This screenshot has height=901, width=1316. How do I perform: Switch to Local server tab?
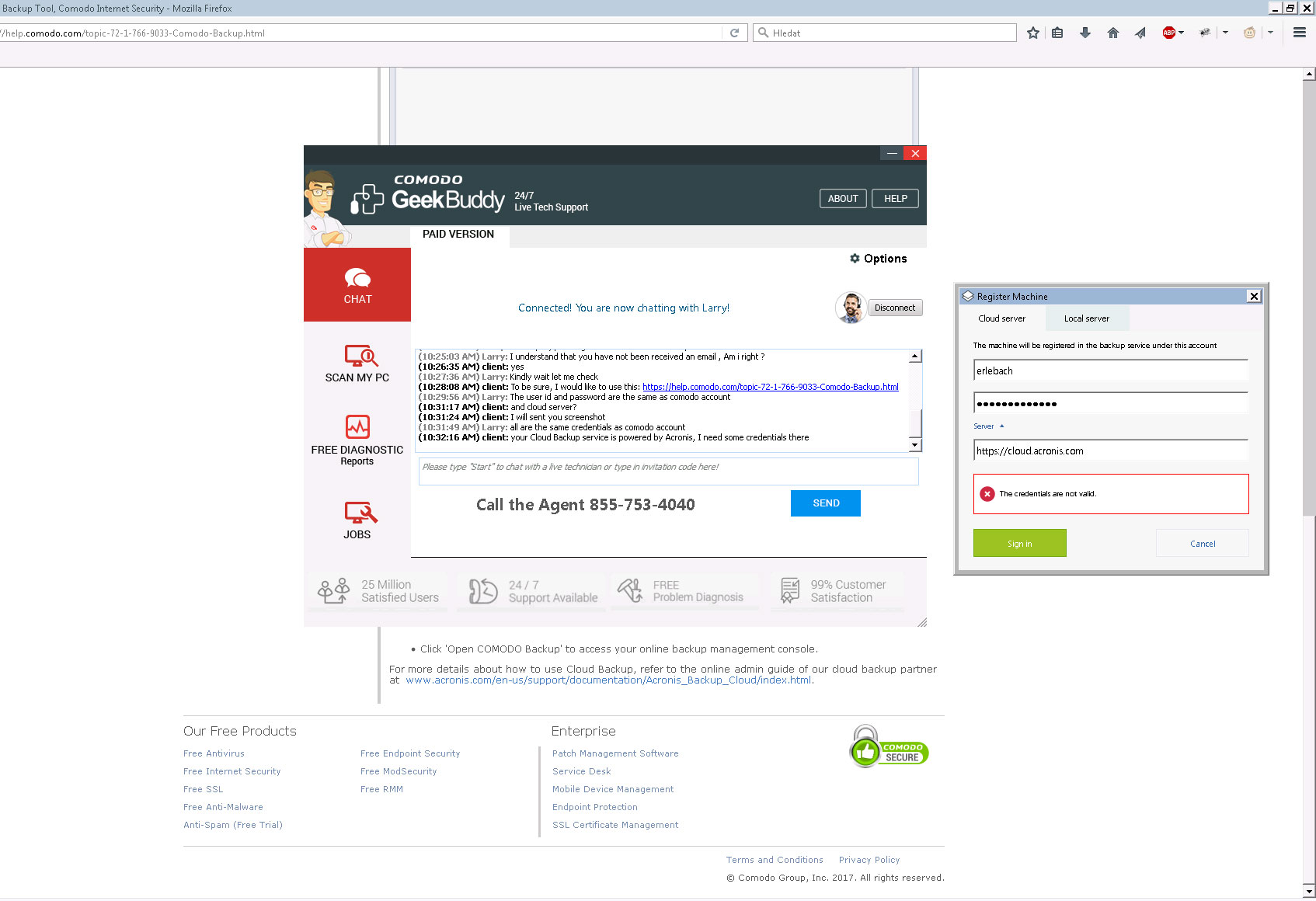(x=1087, y=318)
